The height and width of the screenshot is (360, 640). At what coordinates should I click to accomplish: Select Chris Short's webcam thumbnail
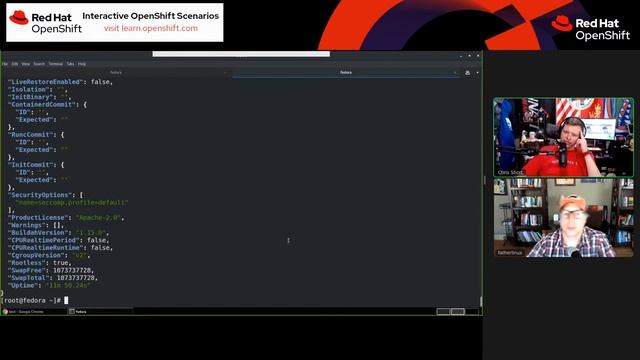(563, 137)
